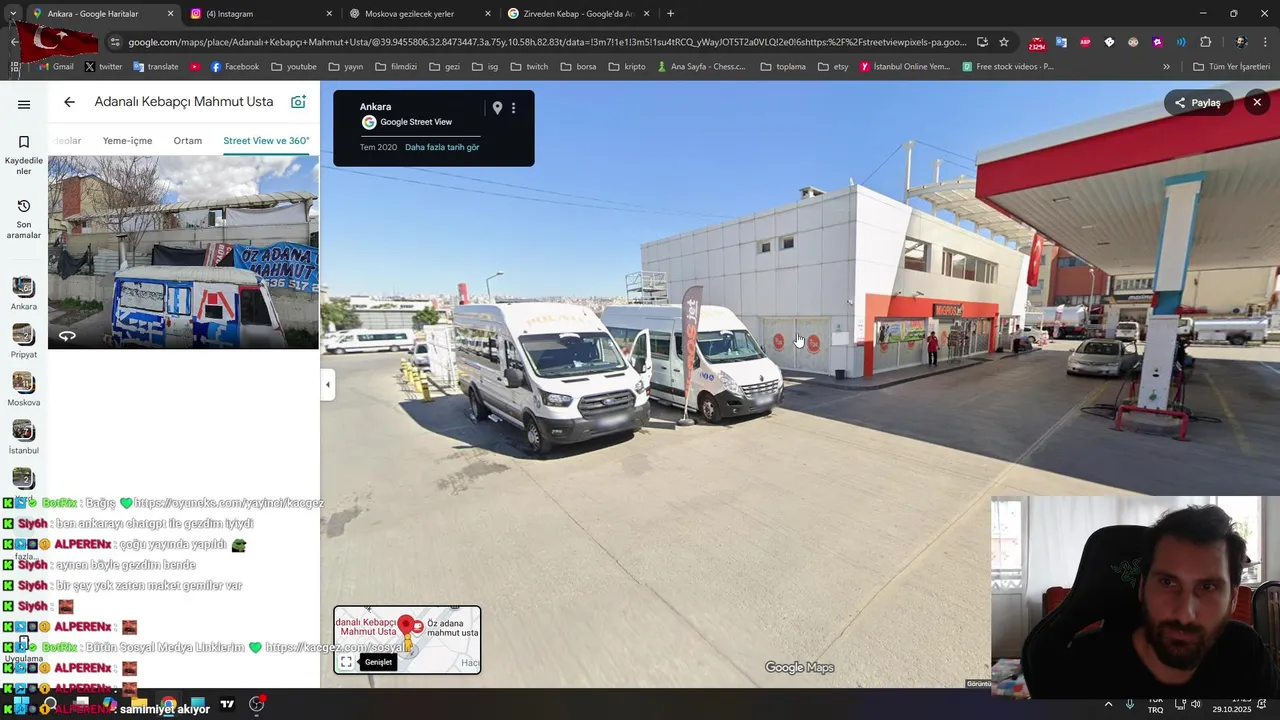
Task: Open OBS Studio from the taskbar
Action: [x=256, y=704]
